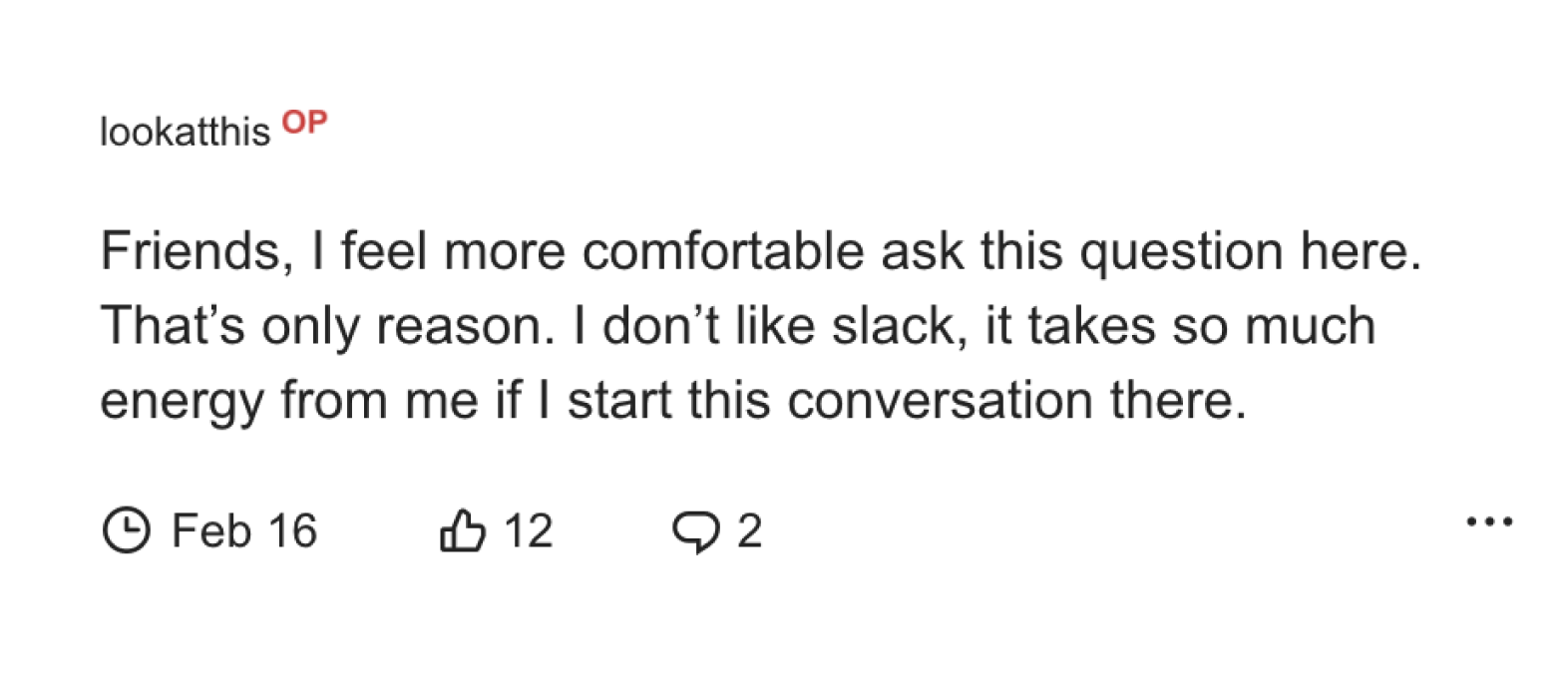Screen dimensions: 1568x676
Task: Click the red OP badge
Action: (x=304, y=122)
